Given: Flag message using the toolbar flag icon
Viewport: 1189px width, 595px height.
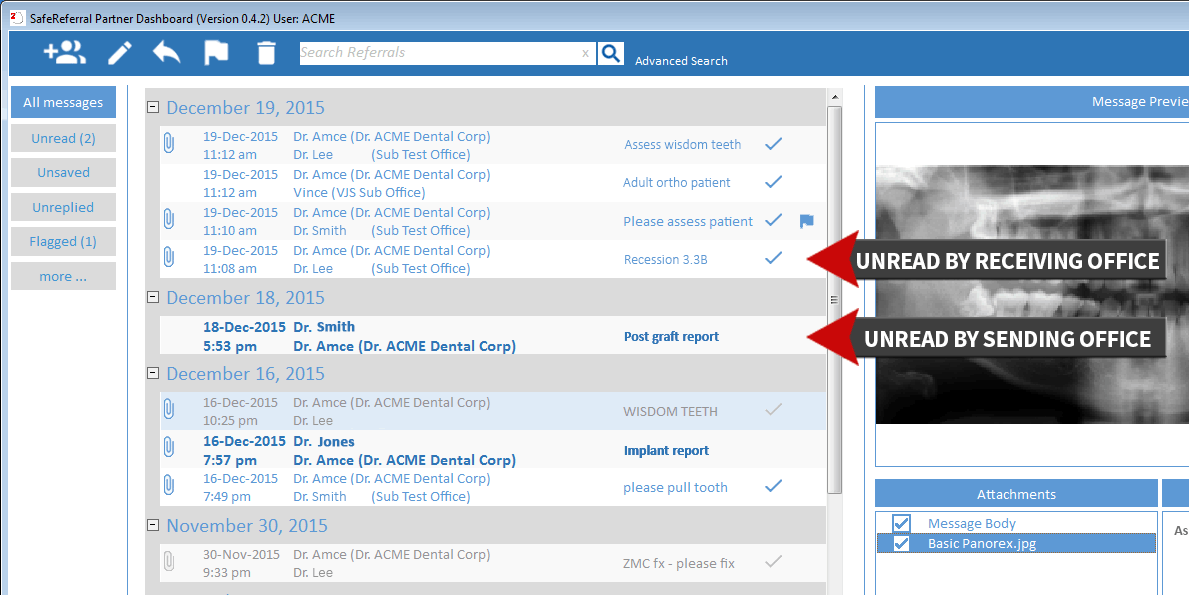Looking at the screenshot, I should pyautogui.click(x=216, y=53).
